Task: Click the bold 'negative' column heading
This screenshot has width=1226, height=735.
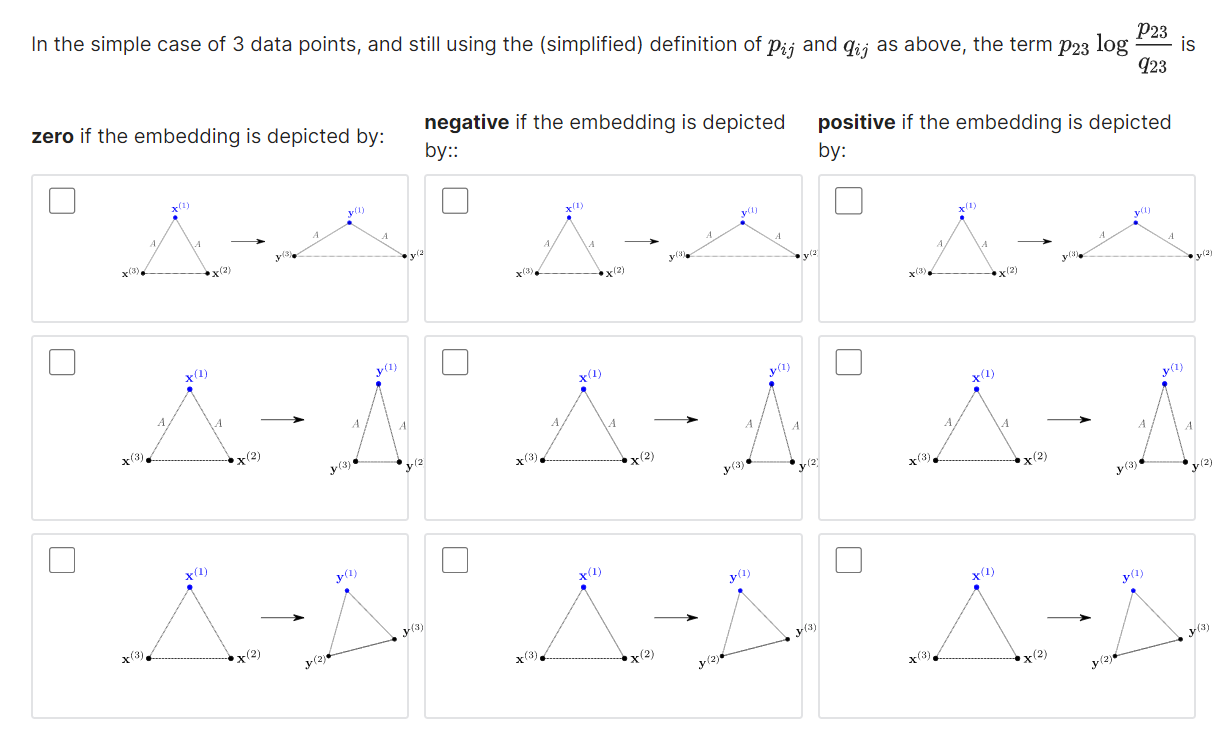Action: [466, 122]
